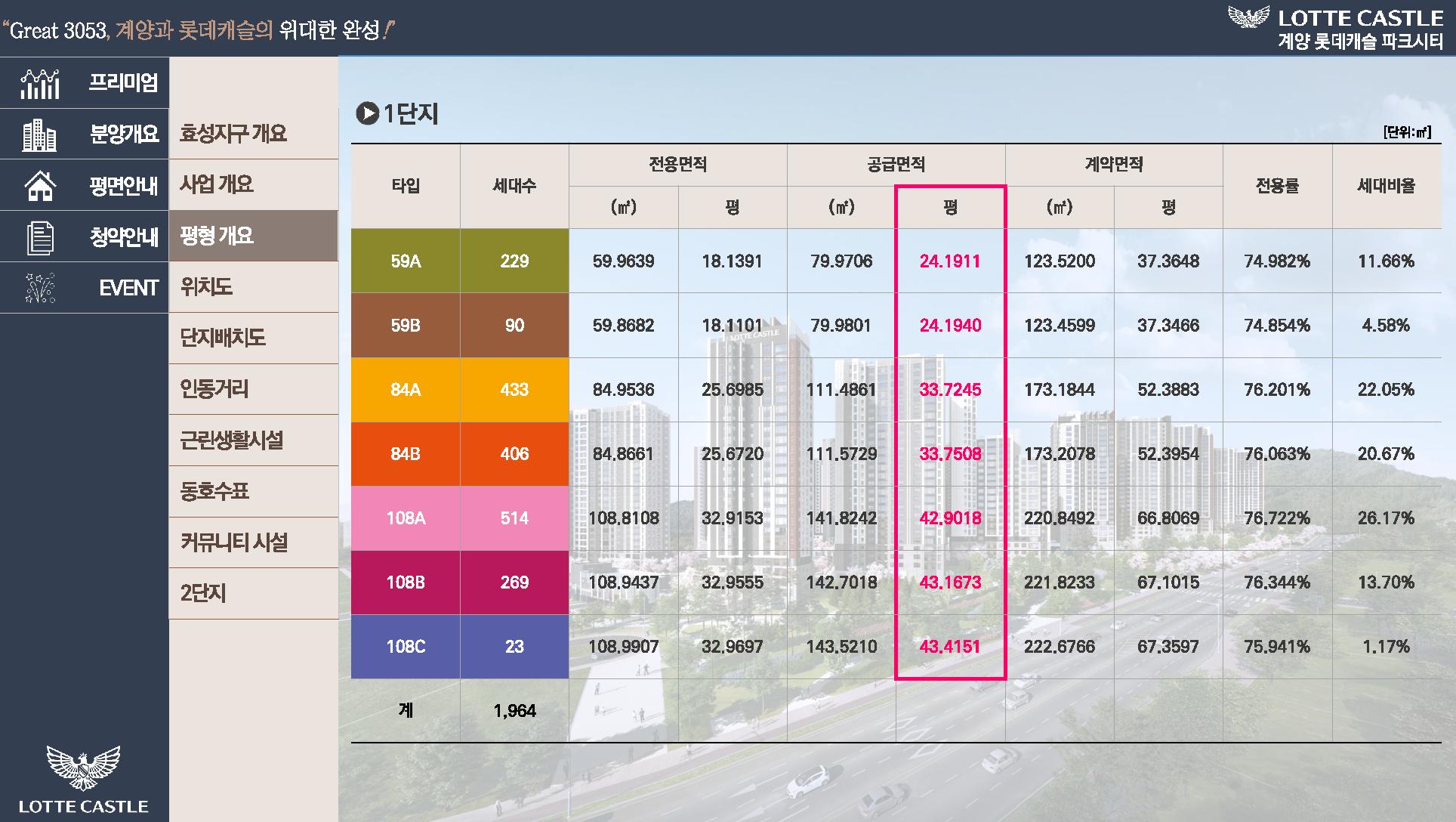Viewport: 1456px width, 822px height.
Task: Click the fireworks icon beside EVENT
Action: tap(40, 288)
